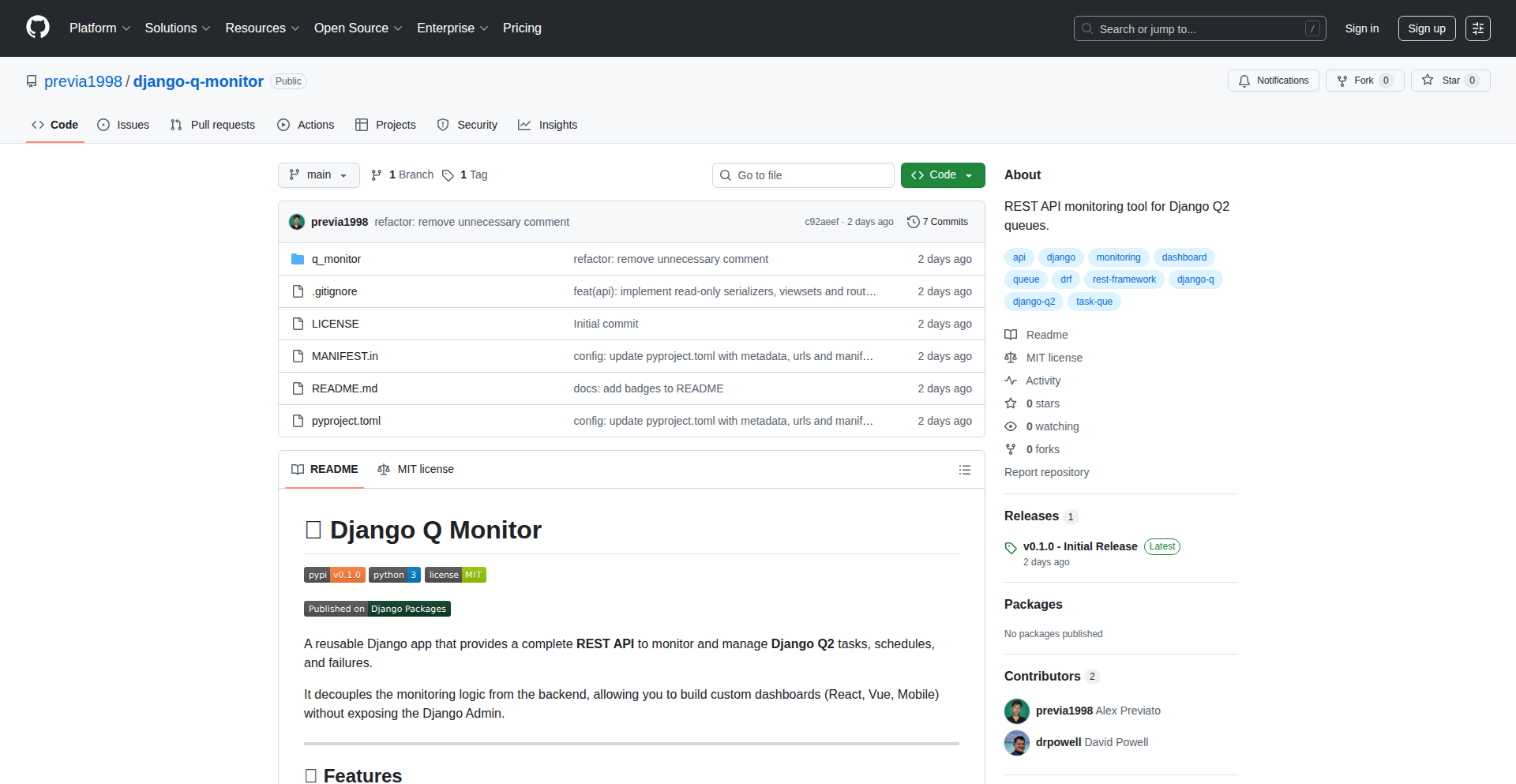Screen dimensions: 1516x784
Task: Select the MIT license tab
Action: point(416,469)
